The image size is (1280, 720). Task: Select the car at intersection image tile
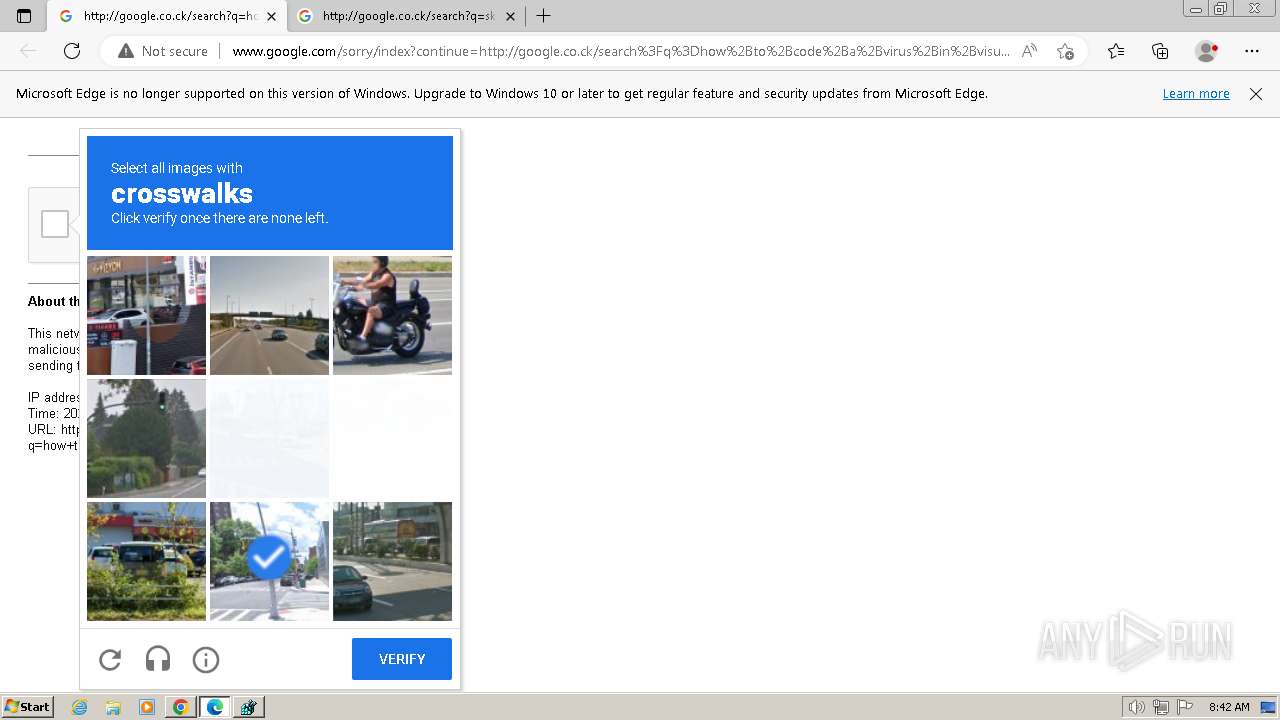[392, 561]
